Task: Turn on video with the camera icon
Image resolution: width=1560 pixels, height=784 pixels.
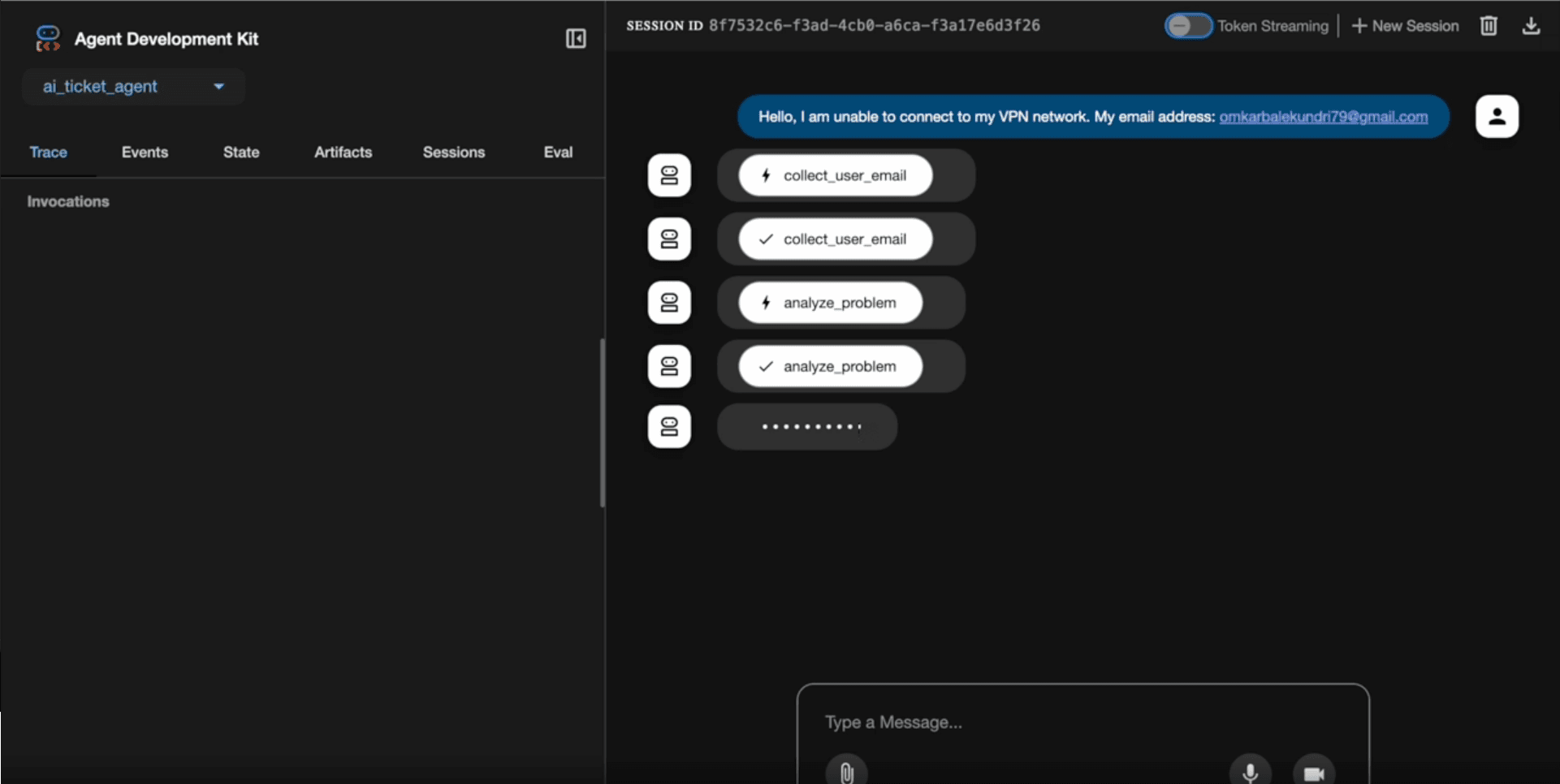Action: [x=1313, y=772]
